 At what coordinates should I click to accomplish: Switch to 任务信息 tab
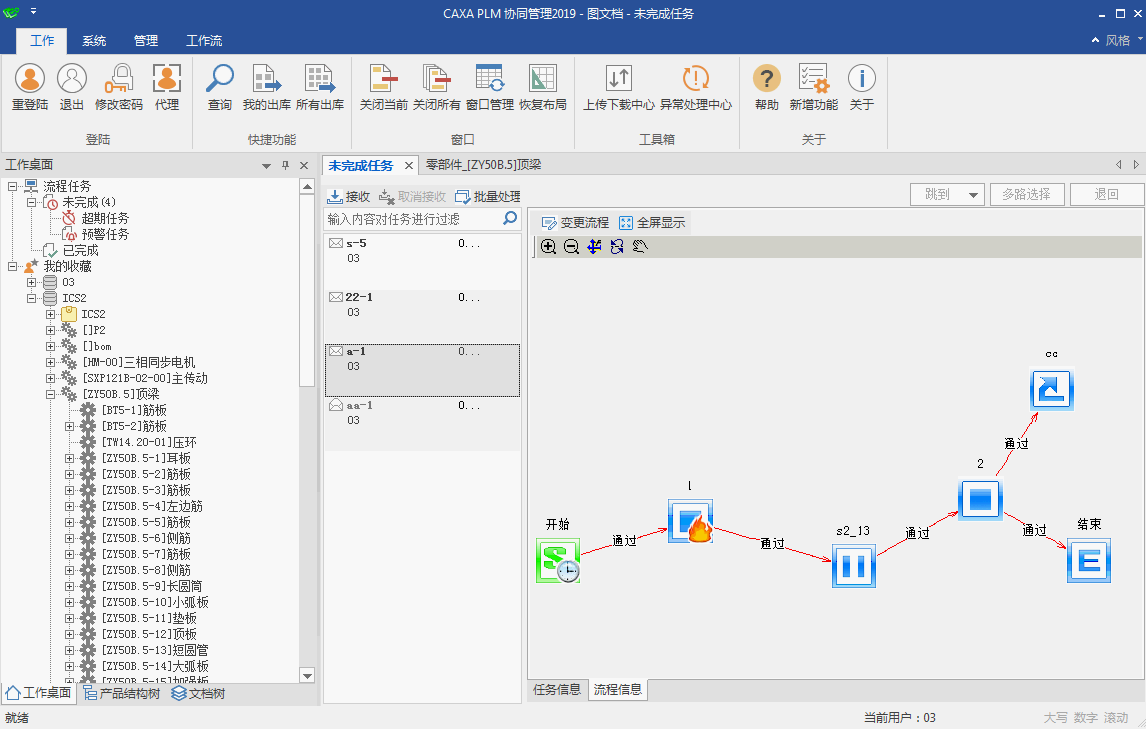[x=557, y=690]
